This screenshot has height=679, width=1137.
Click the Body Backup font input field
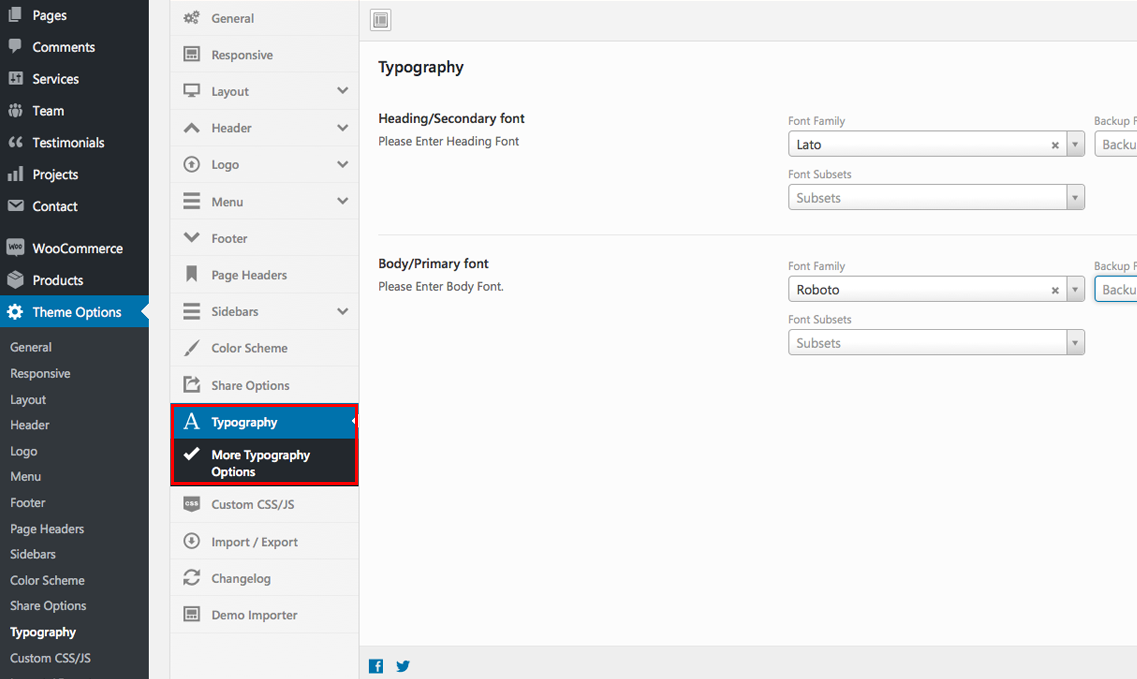1116,289
